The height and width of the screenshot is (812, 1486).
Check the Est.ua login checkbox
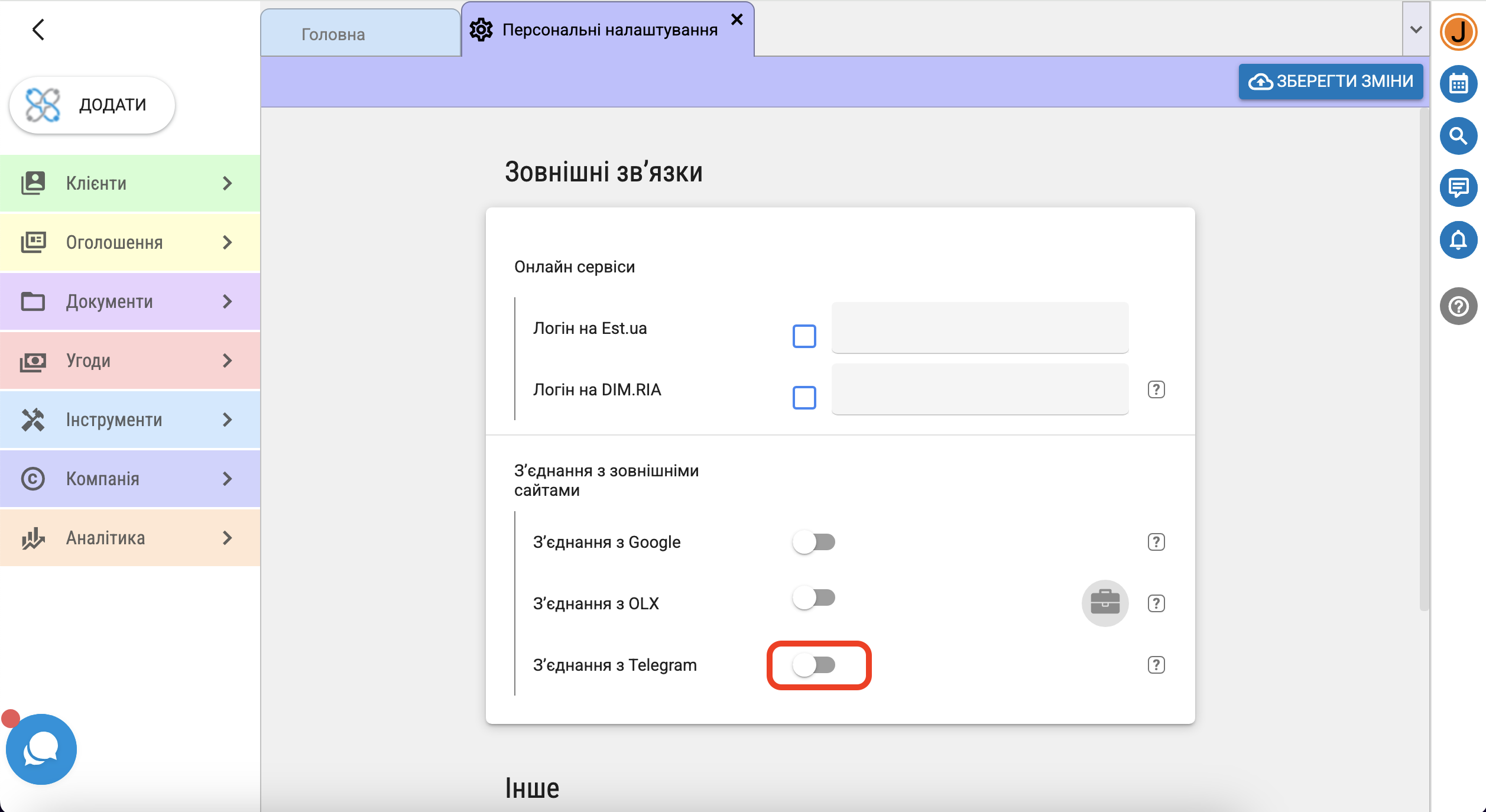click(x=804, y=336)
